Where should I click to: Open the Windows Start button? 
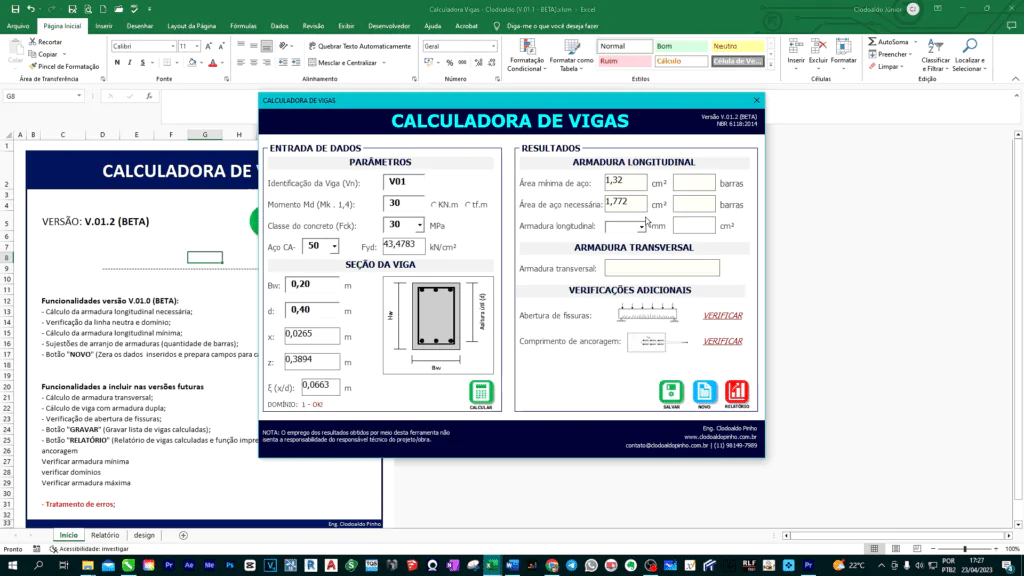coord(12,565)
